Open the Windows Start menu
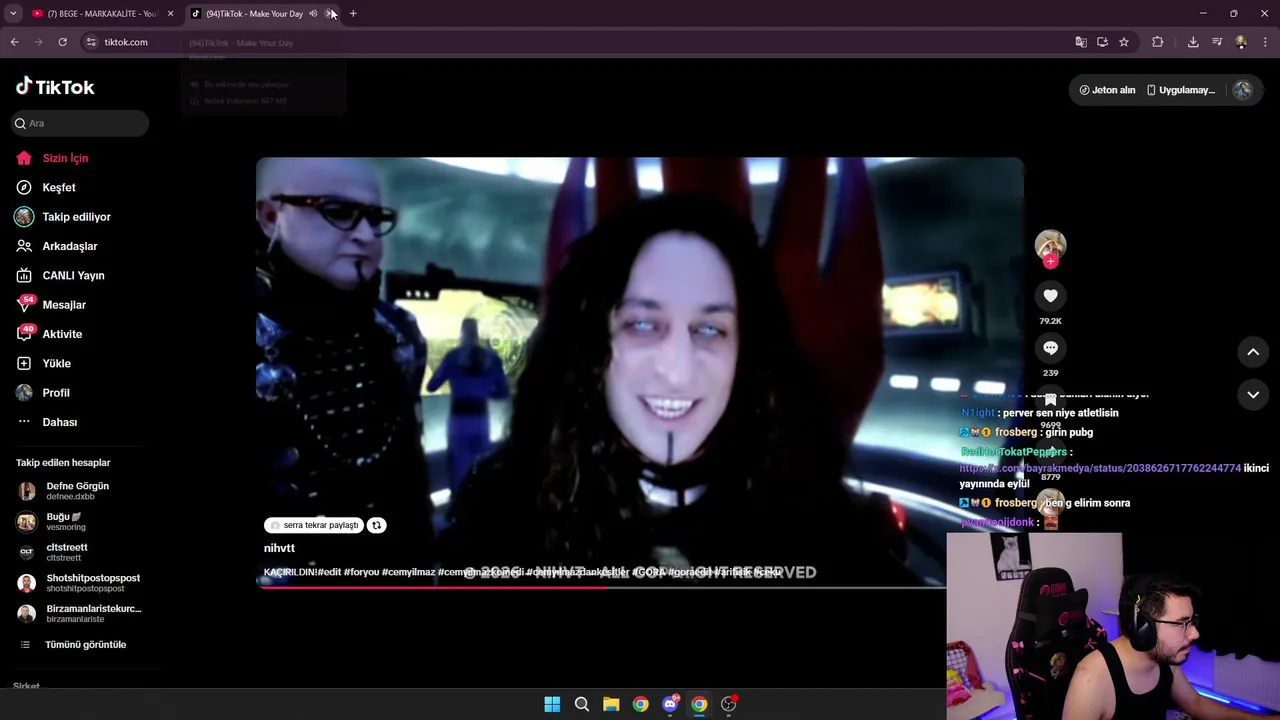 pyautogui.click(x=552, y=704)
